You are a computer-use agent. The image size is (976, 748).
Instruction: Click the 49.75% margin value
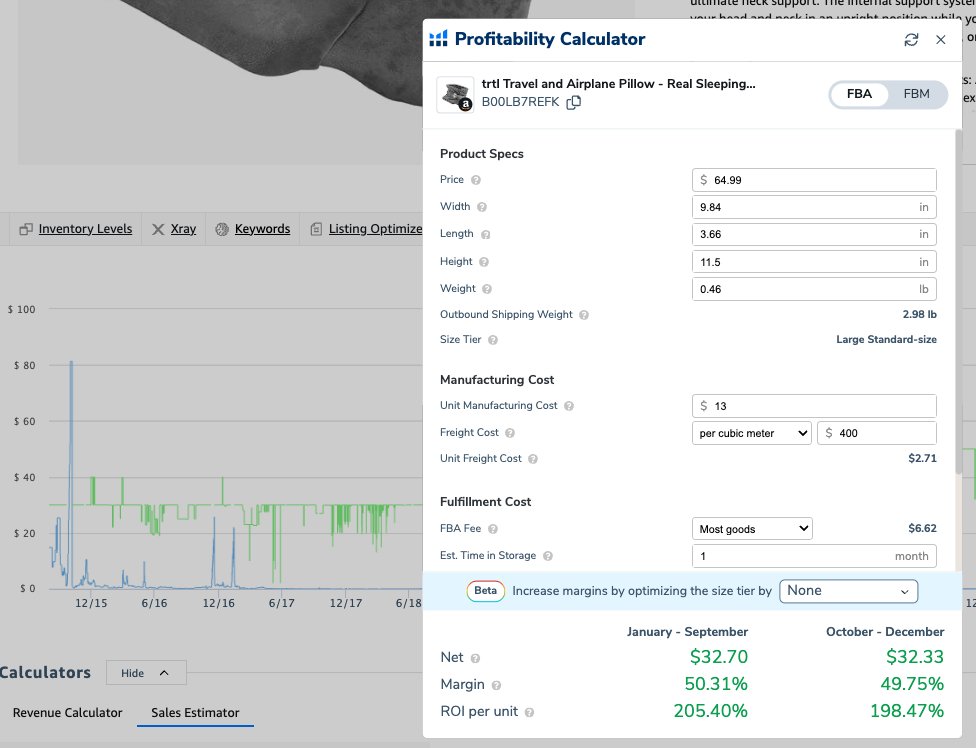pos(912,685)
